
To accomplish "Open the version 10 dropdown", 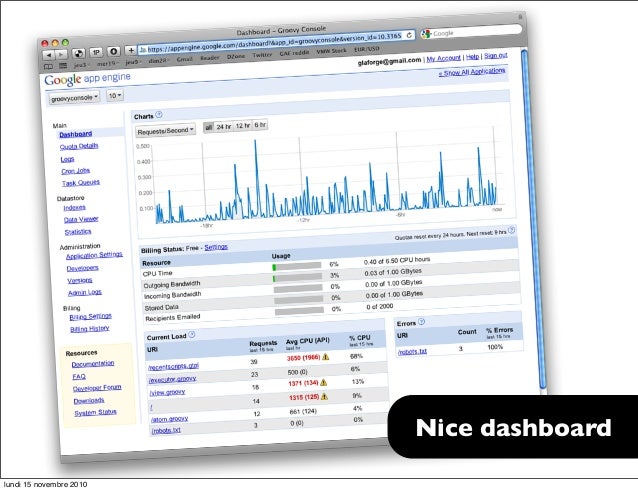I will (115, 96).
